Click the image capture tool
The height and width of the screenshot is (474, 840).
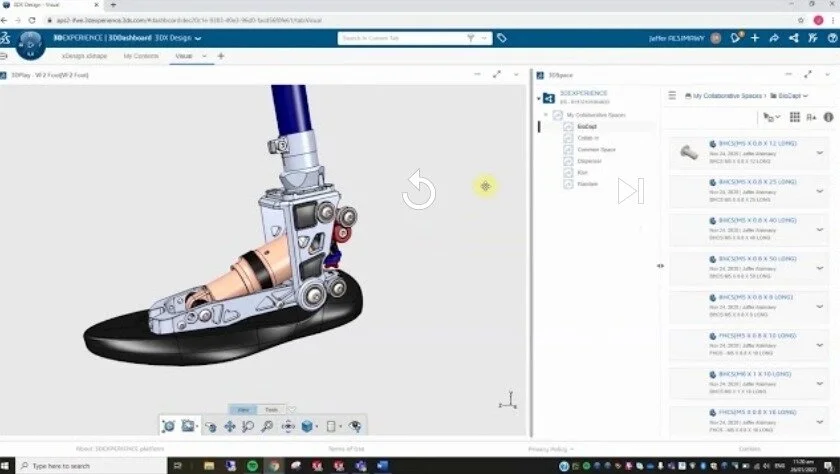click(188, 426)
